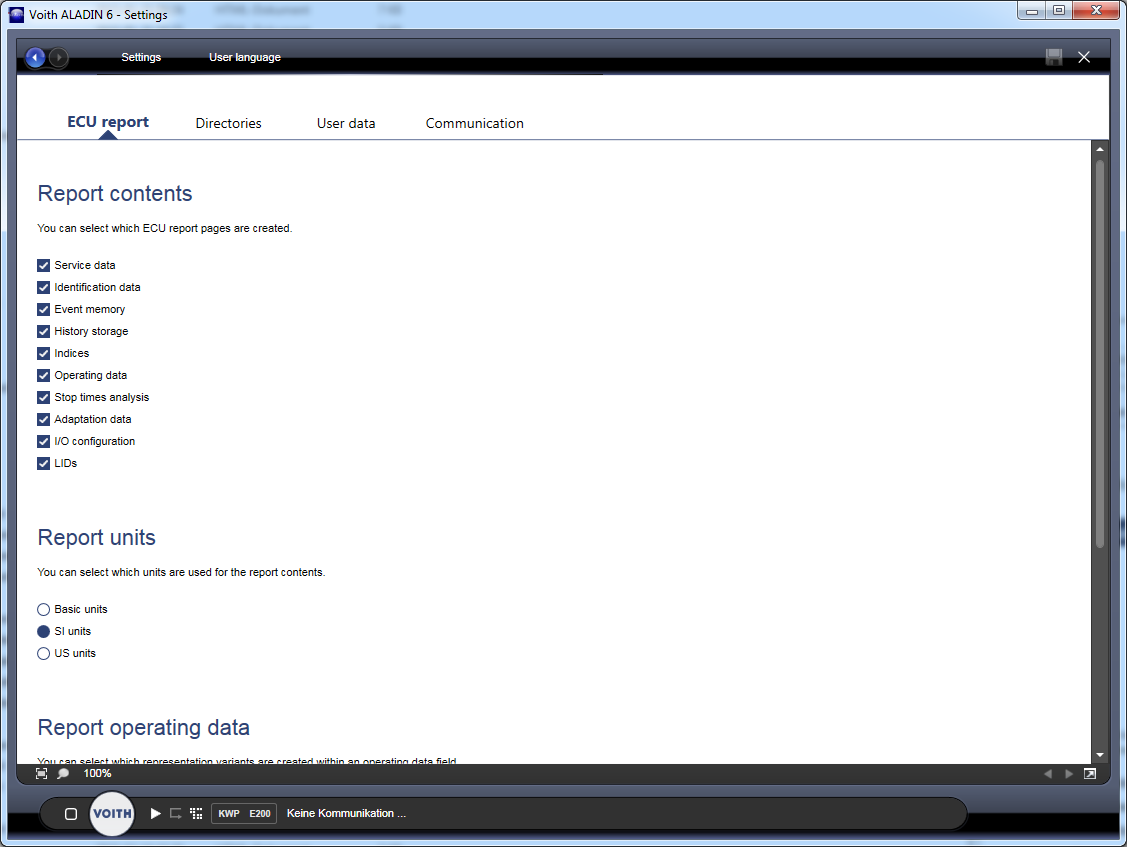Click the square stop icon beside VOITH logo
Image resolution: width=1127 pixels, height=847 pixels.
click(x=71, y=814)
